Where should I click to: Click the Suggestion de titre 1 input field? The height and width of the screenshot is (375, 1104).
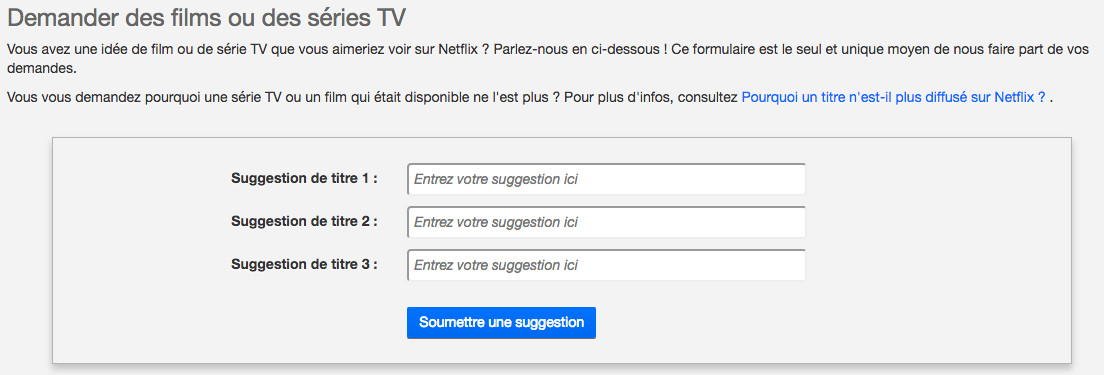pyautogui.click(x=606, y=179)
